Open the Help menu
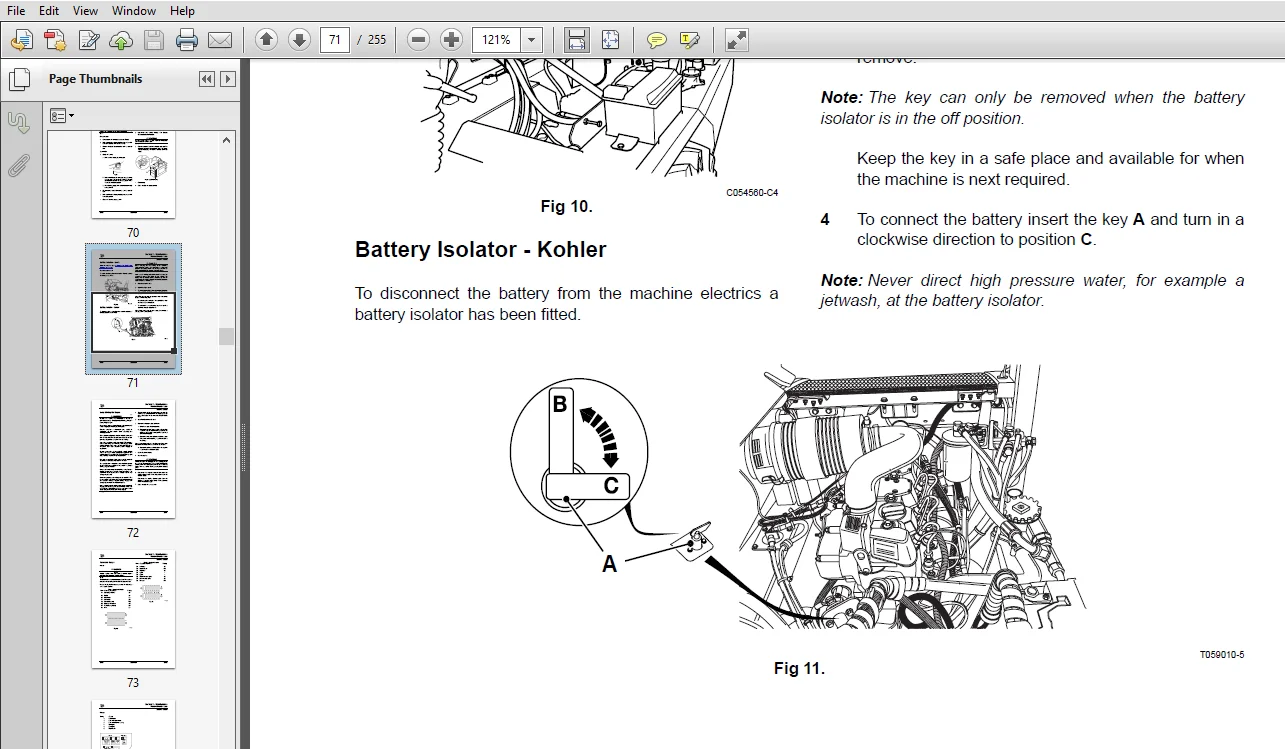This screenshot has width=1285, height=749. 182,10
